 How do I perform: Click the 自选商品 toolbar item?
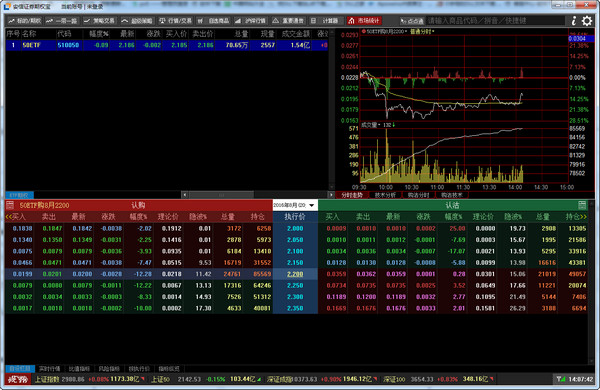click(x=214, y=21)
